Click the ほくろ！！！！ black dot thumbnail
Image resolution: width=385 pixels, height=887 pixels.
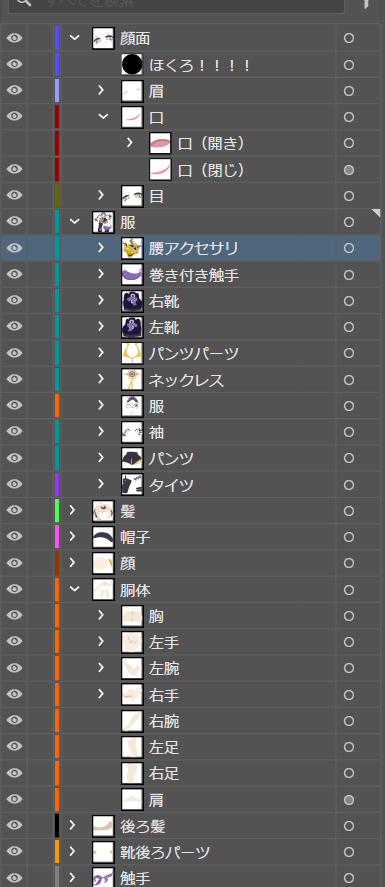tap(132, 65)
